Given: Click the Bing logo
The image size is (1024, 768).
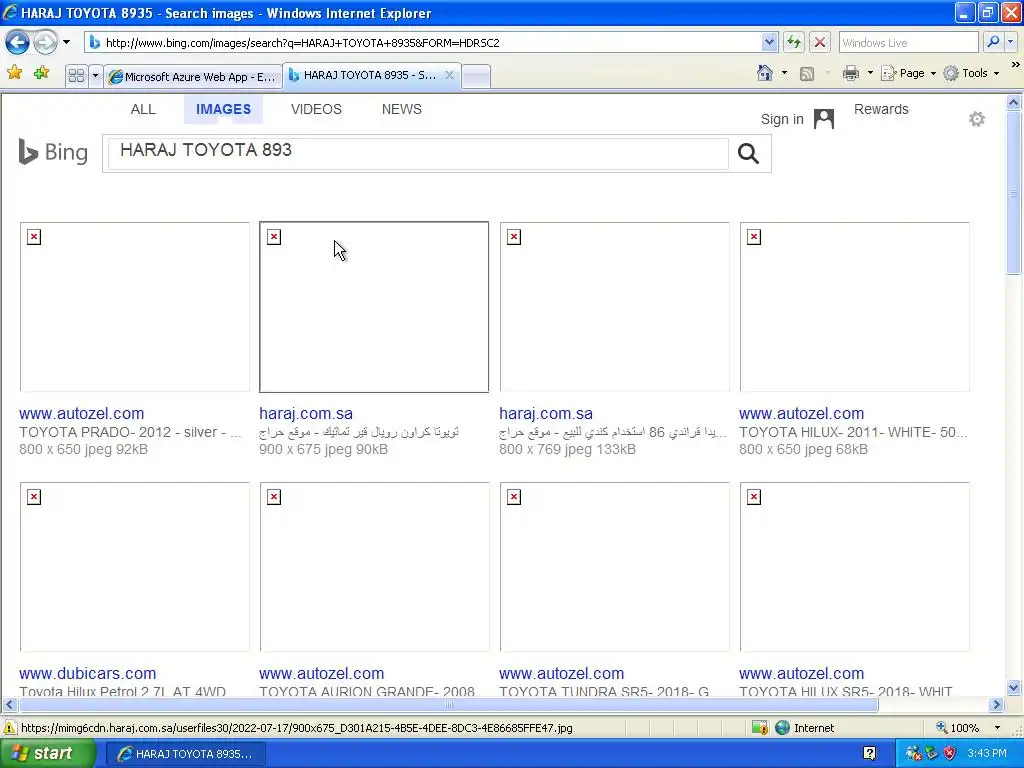Looking at the screenshot, I should pos(53,152).
